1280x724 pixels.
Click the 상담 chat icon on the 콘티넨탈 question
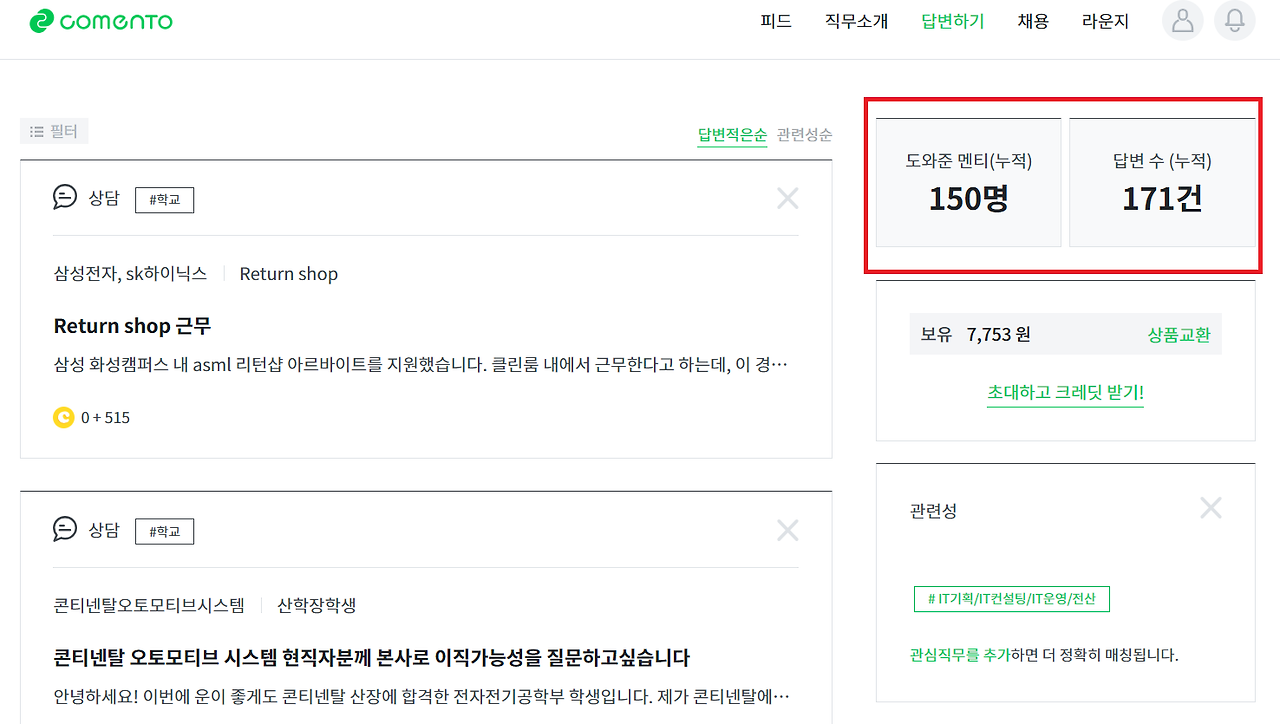(64, 530)
